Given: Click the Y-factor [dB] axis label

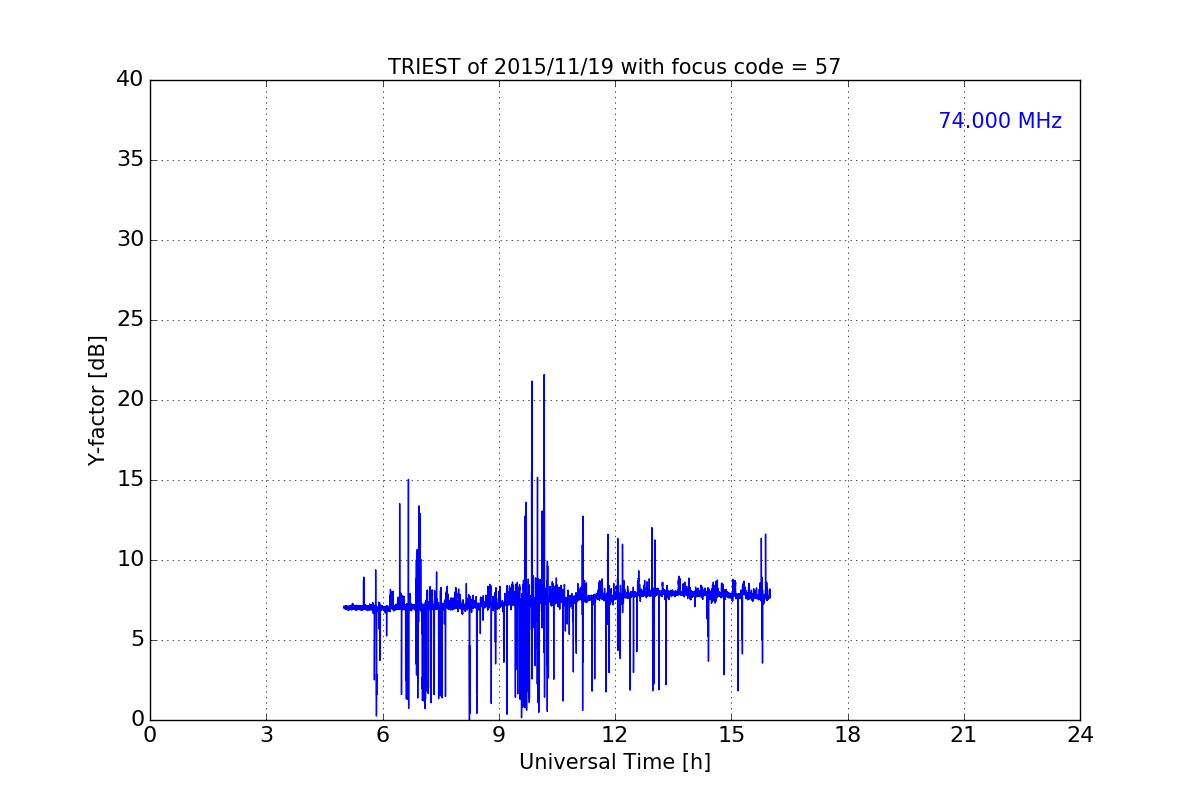Looking at the screenshot, I should coord(97,400).
